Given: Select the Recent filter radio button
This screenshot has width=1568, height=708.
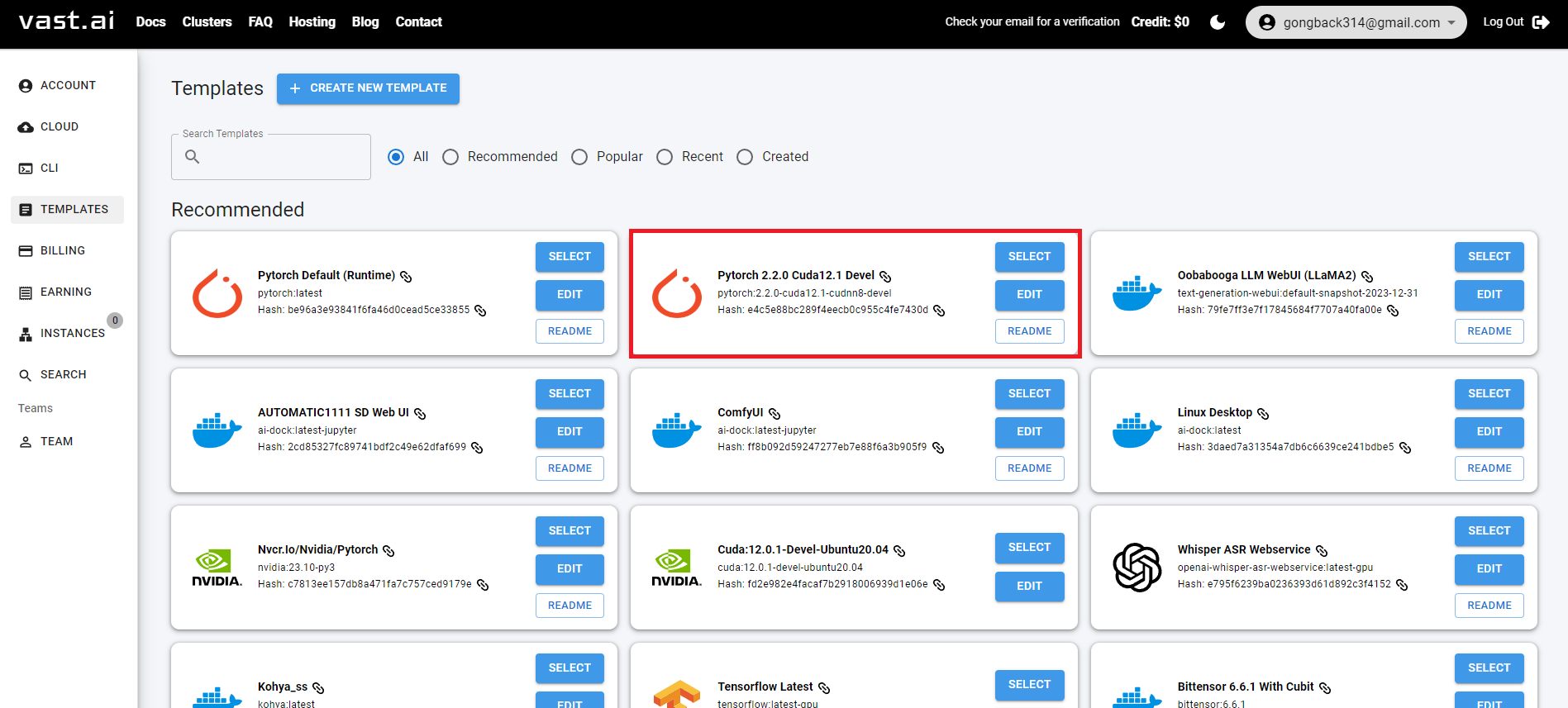Looking at the screenshot, I should (x=665, y=157).
